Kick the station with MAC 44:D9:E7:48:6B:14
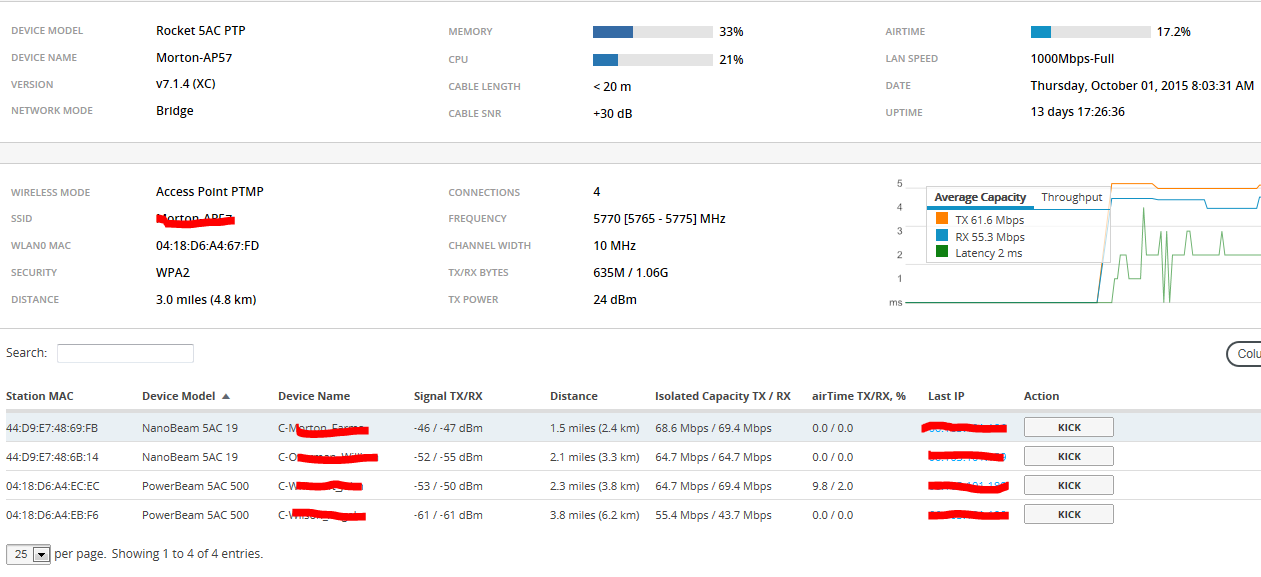This screenshot has height=577, width=1261. pos(1068,456)
